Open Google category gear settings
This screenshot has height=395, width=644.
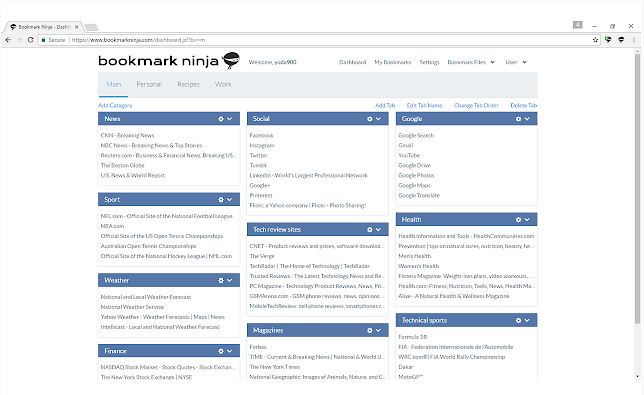tap(518, 119)
